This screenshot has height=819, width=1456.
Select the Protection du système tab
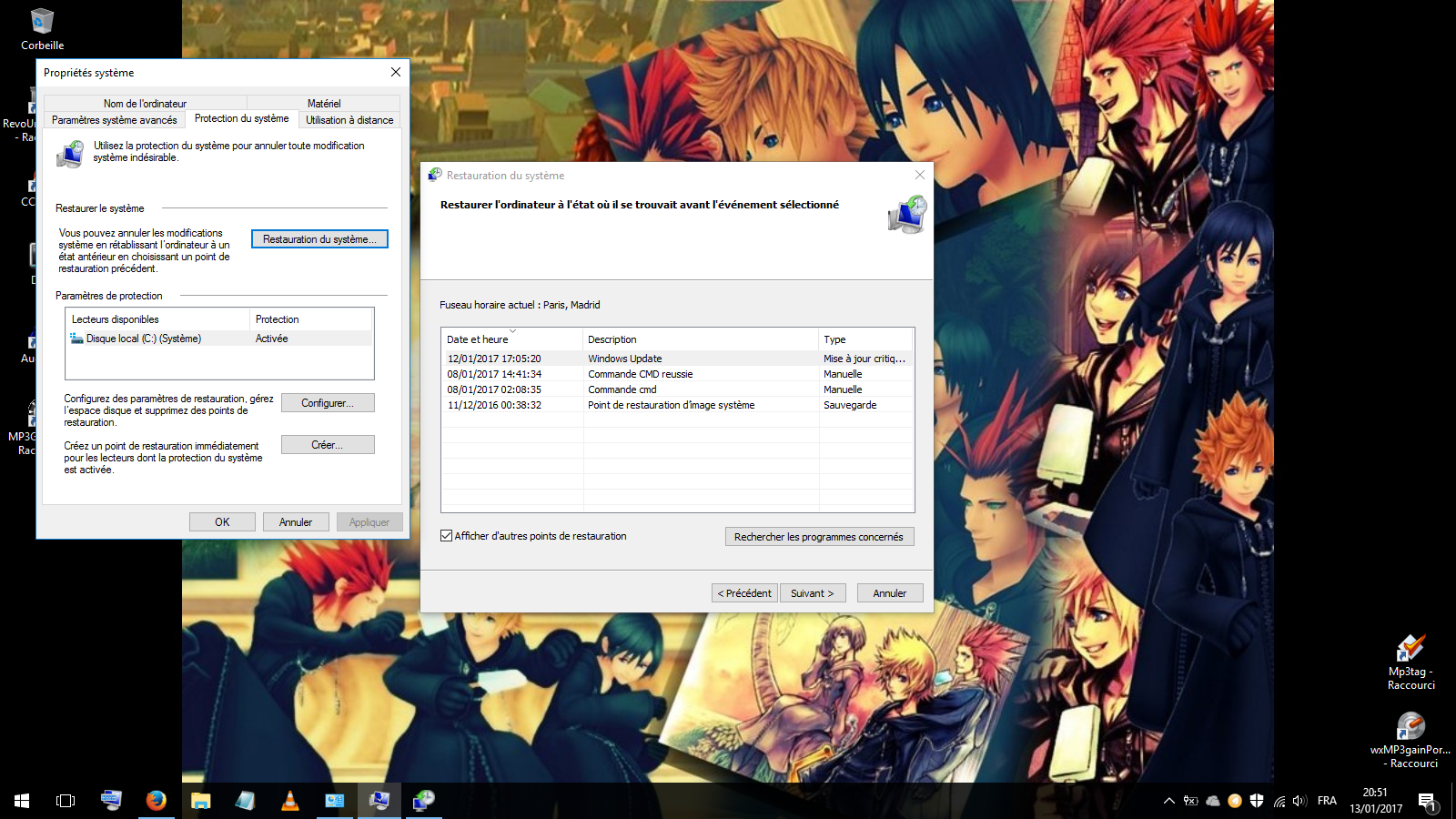[x=242, y=118]
